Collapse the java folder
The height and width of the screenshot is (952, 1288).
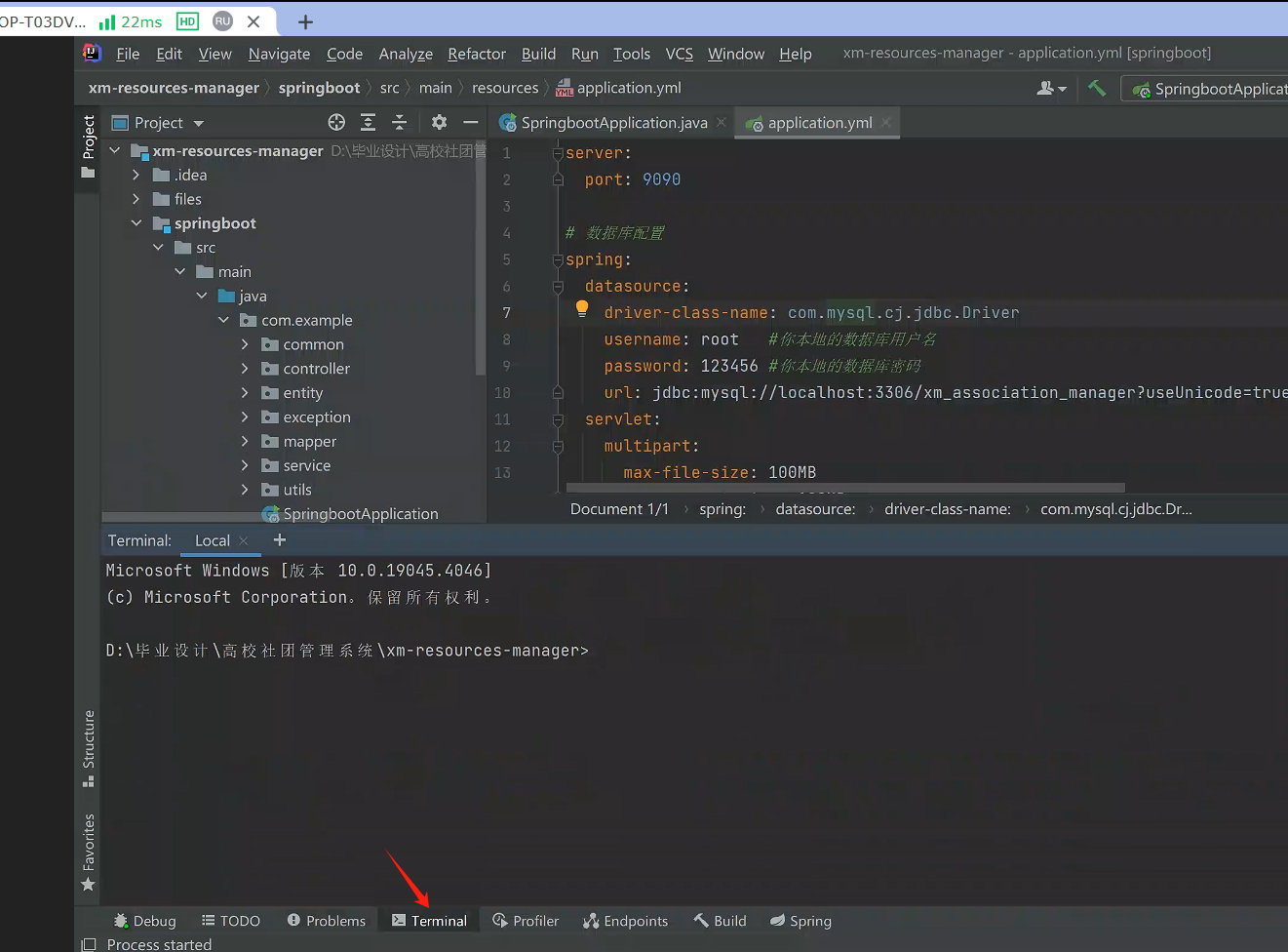pyautogui.click(x=202, y=296)
